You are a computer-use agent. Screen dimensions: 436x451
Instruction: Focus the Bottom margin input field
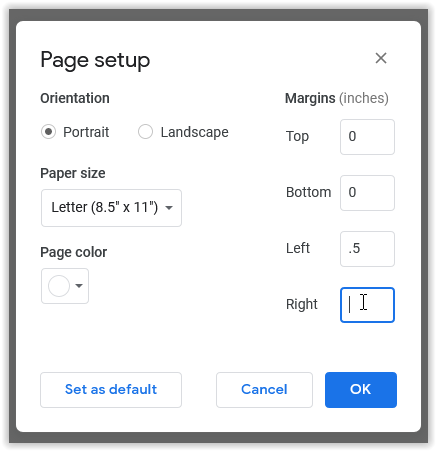[367, 193]
